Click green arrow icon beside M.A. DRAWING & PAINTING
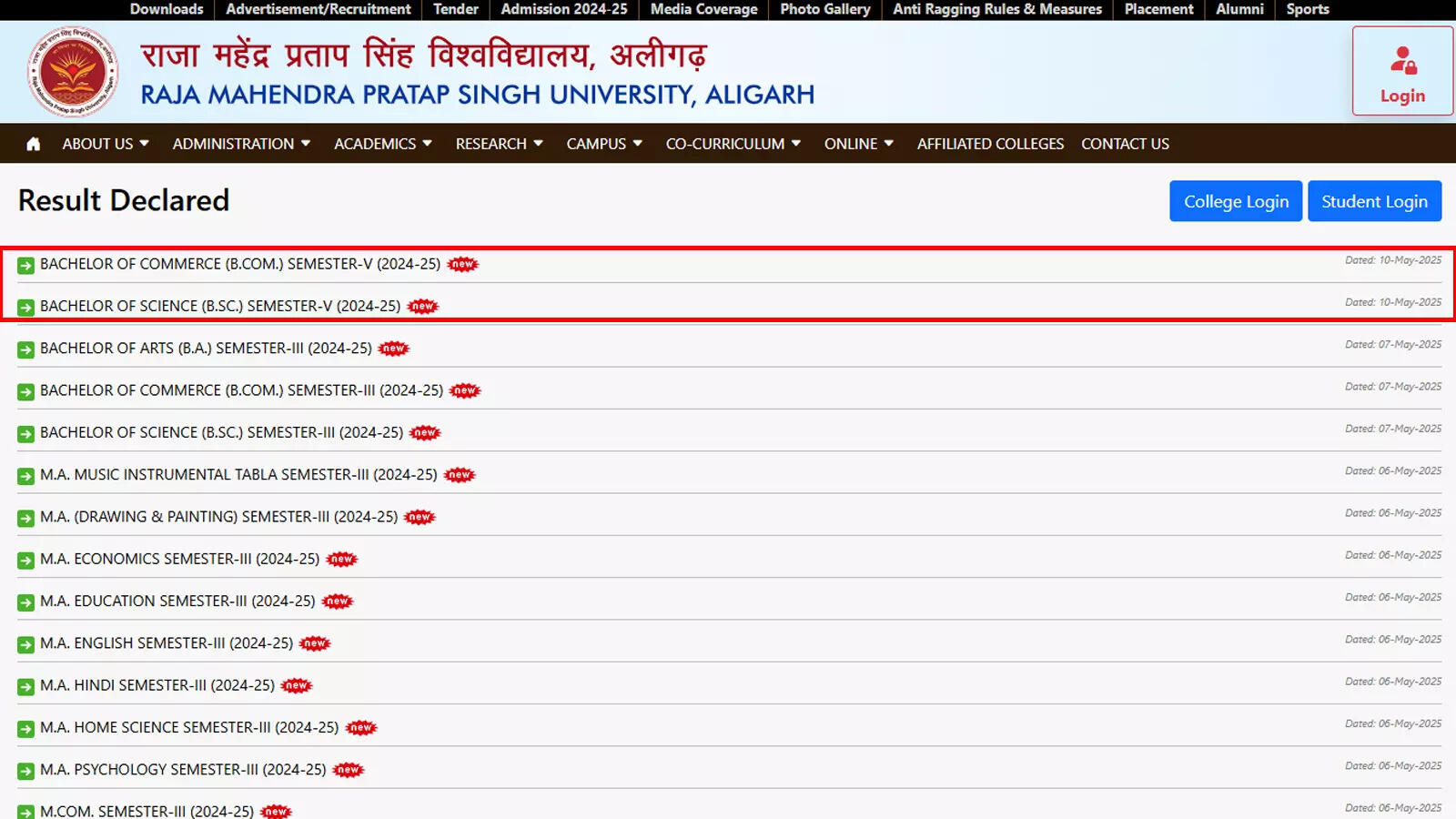1456x819 pixels. [x=26, y=519]
